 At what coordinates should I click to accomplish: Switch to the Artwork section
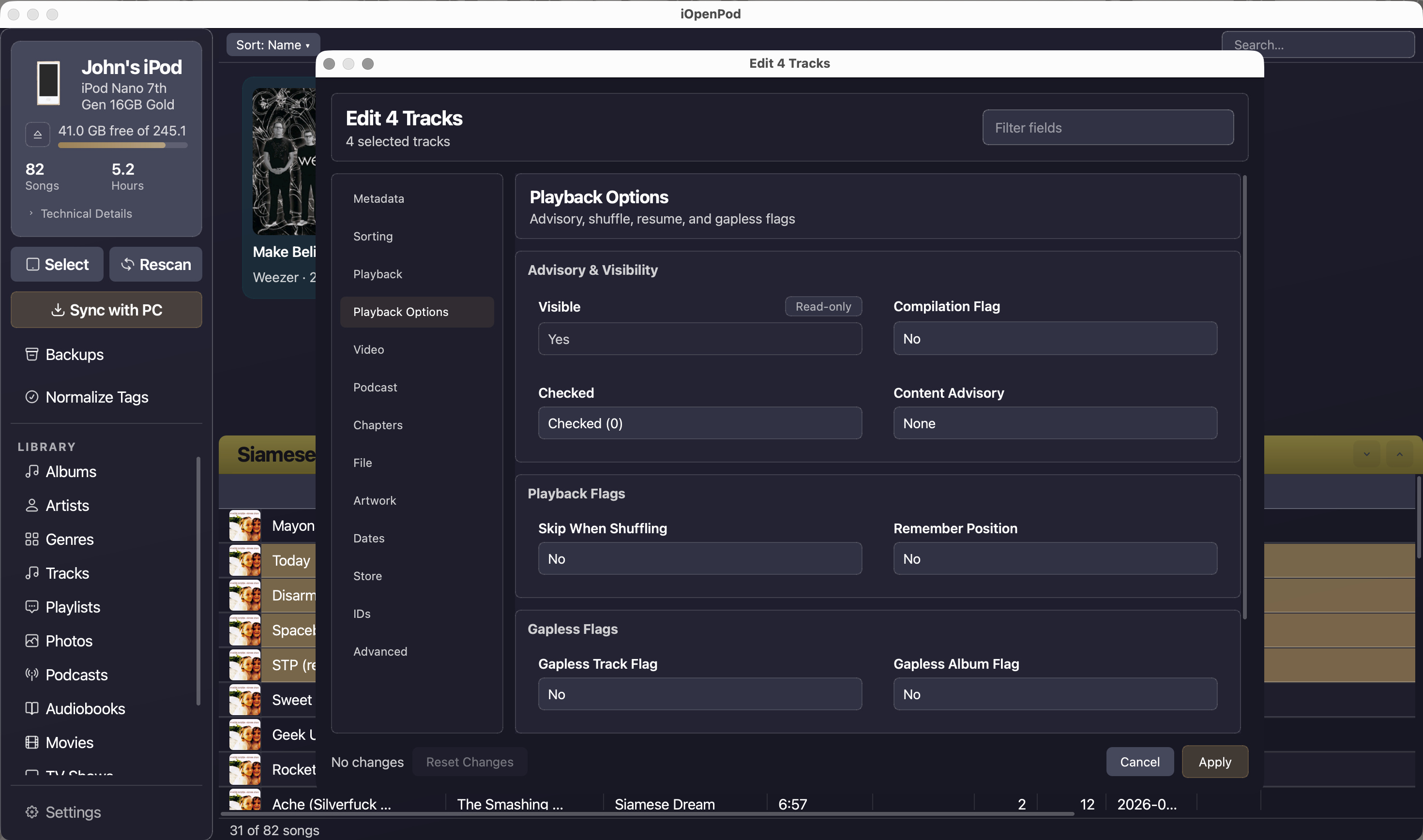pyautogui.click(x=417, y=500)
